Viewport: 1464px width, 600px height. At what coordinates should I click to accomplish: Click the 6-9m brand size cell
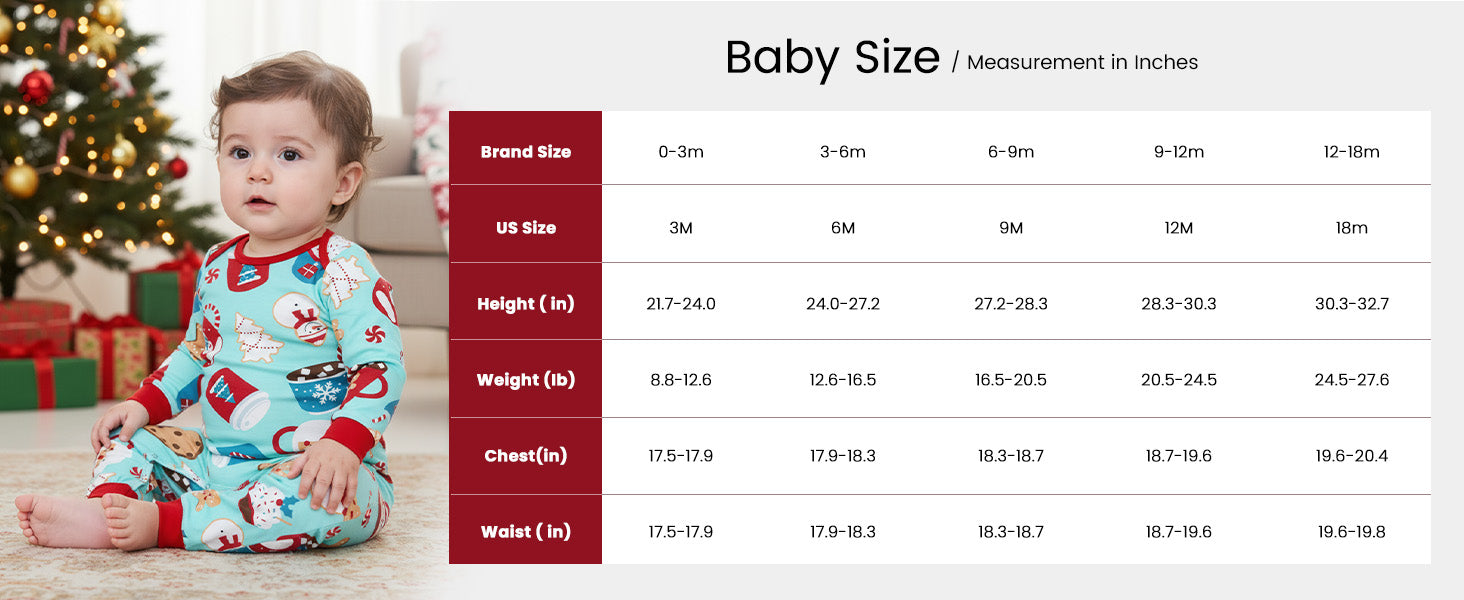[x=1011, y=152]
